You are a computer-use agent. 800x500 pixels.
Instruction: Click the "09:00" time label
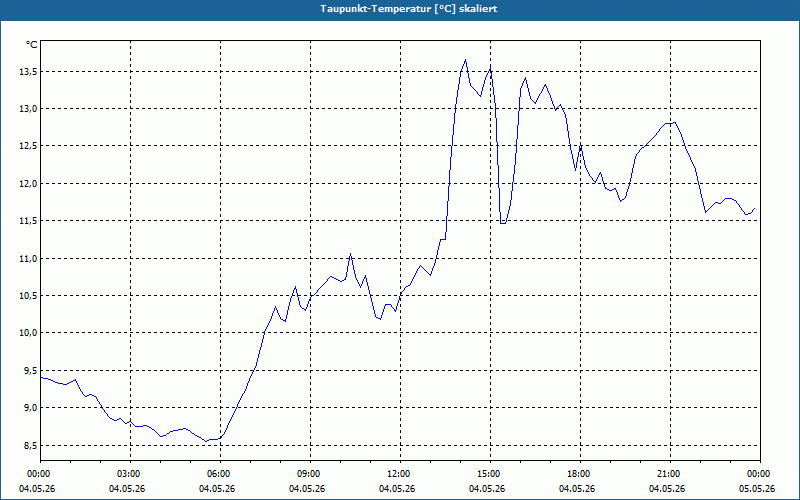pos(310,474)
